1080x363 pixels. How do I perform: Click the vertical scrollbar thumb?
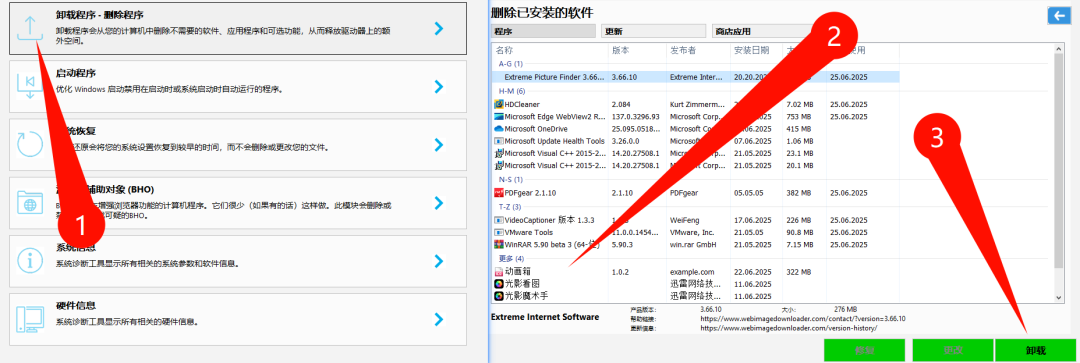point(1059,162)
